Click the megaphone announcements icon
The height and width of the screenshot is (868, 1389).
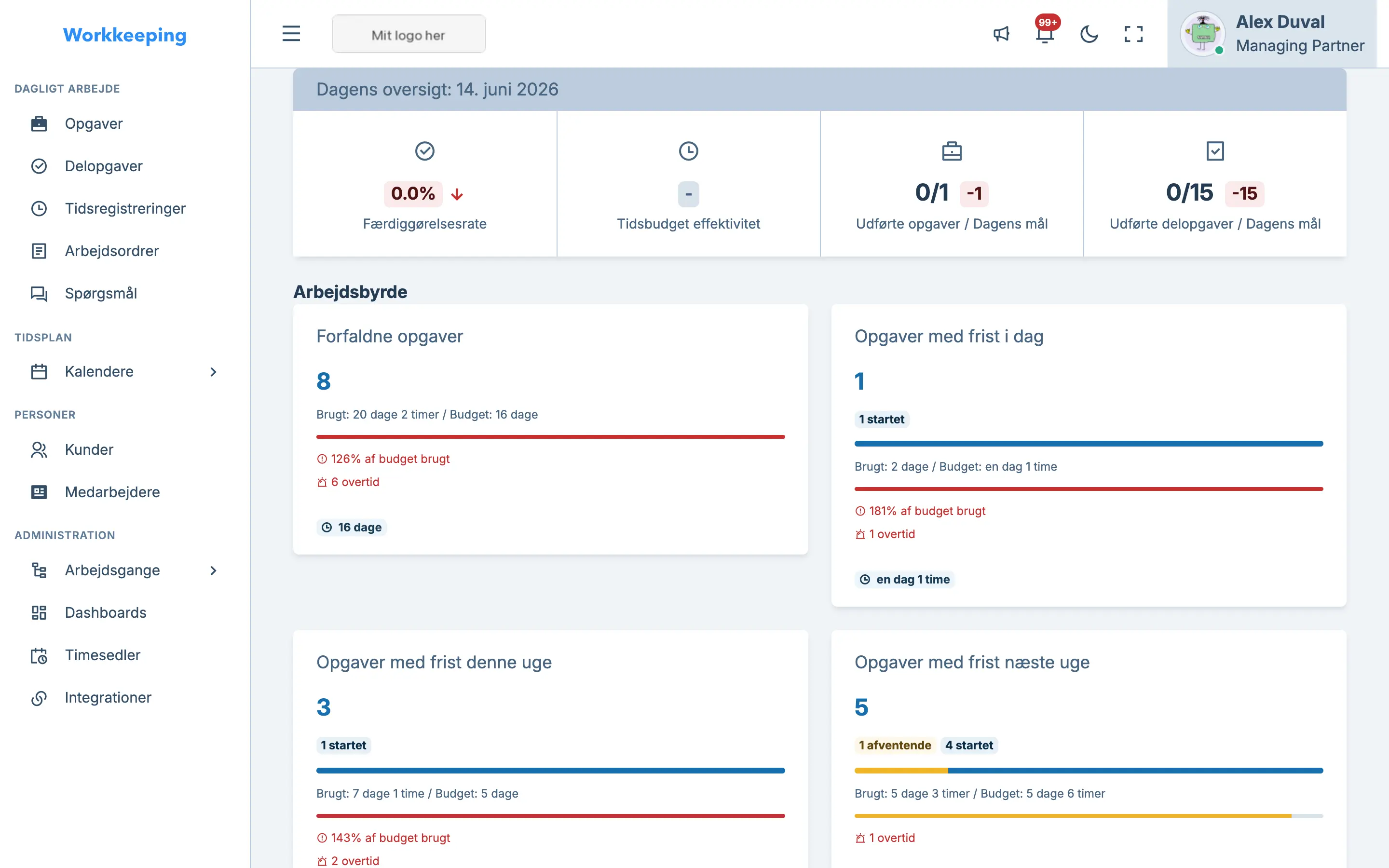(x=1001, y=34)
